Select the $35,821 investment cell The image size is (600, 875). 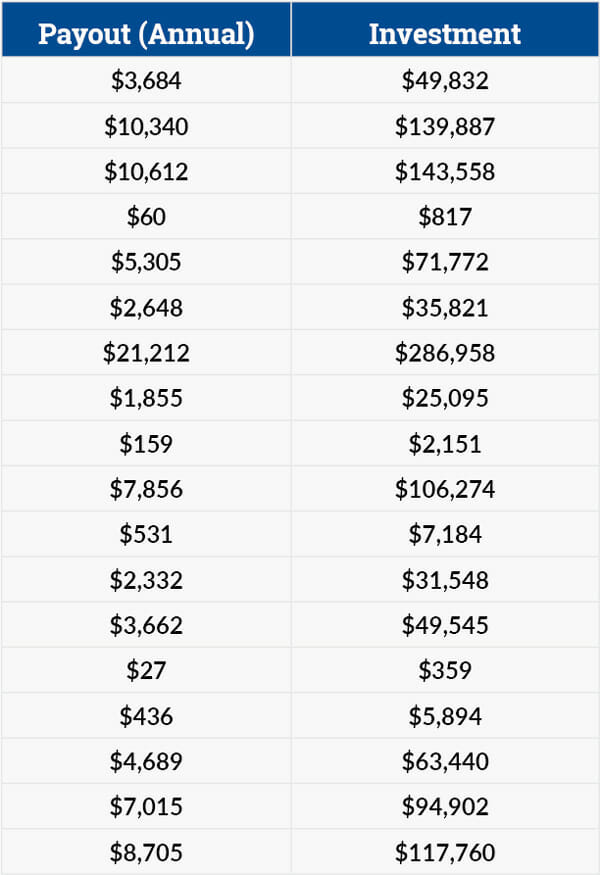tap(445, 308)
